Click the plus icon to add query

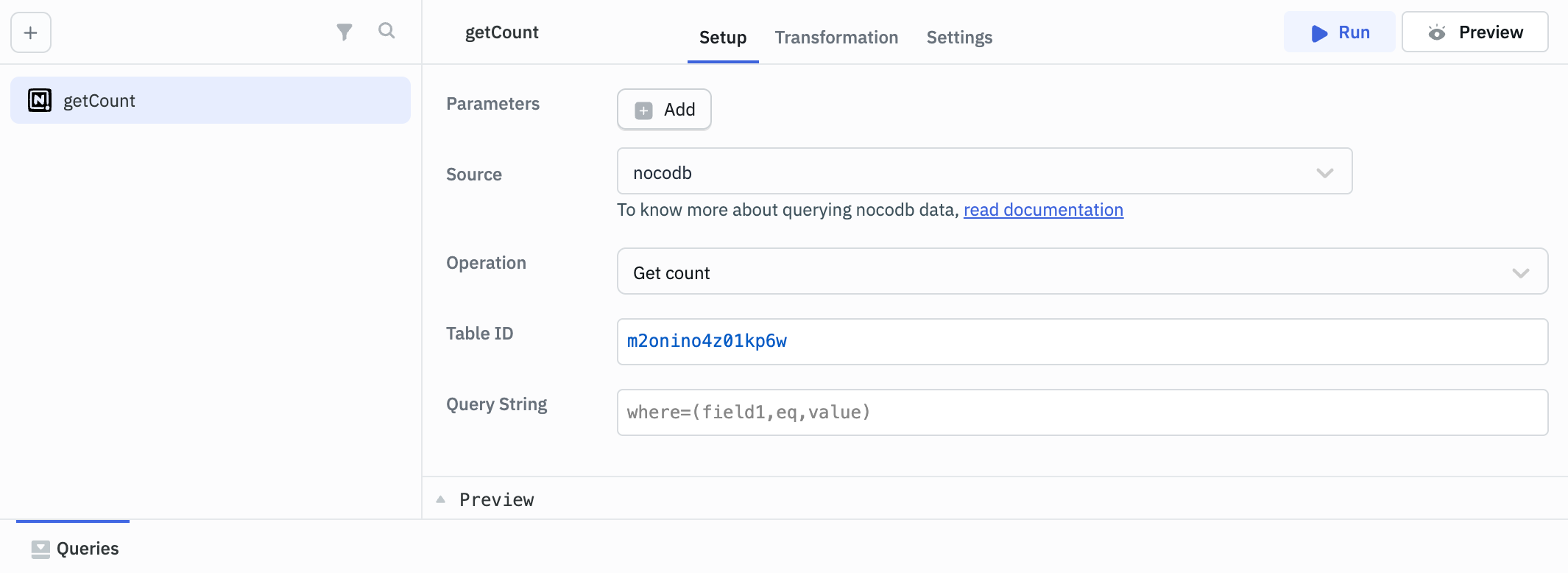[x=31, y=32]
